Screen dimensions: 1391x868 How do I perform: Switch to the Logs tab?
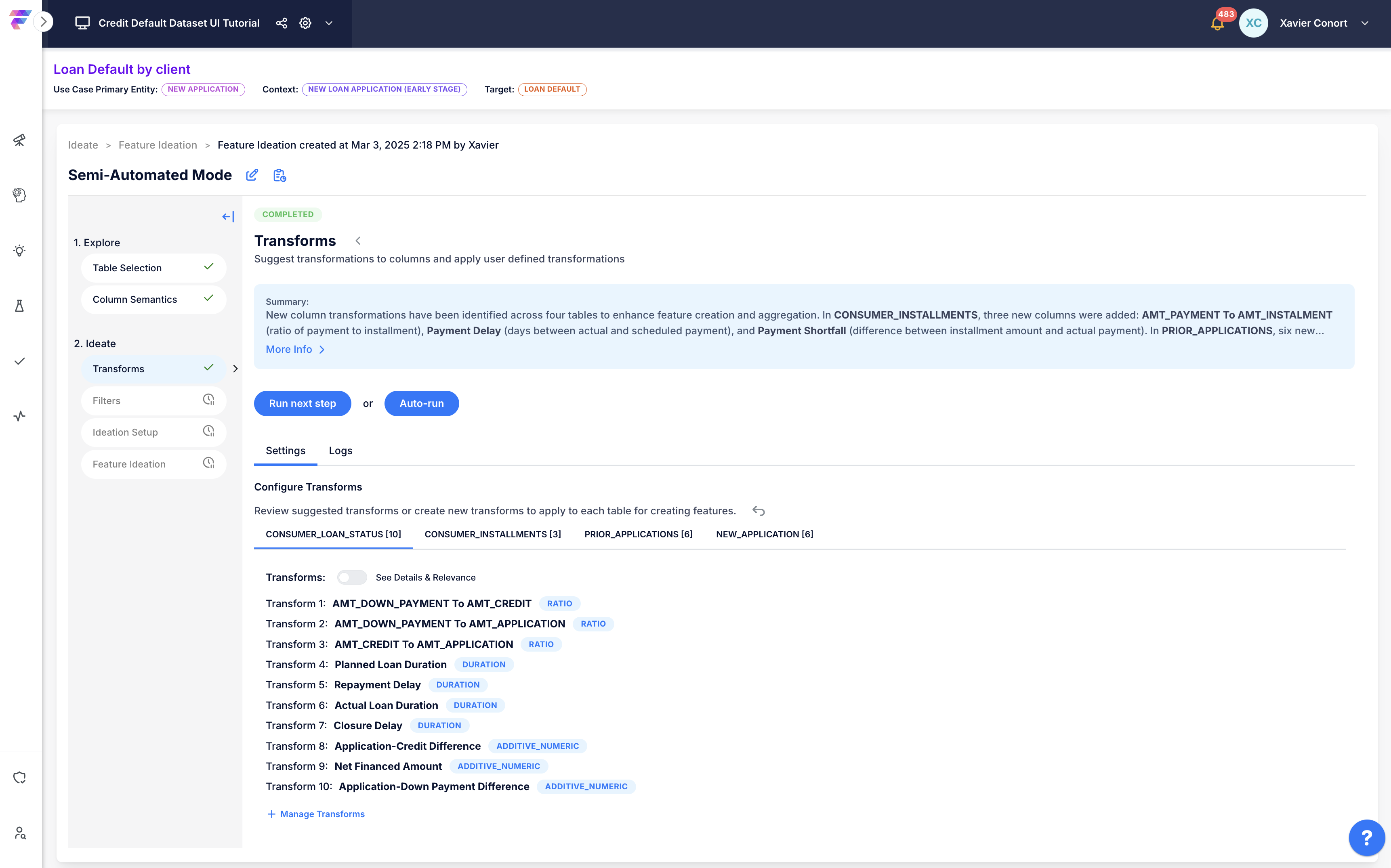pyautogui.click(x=340, y=451)
